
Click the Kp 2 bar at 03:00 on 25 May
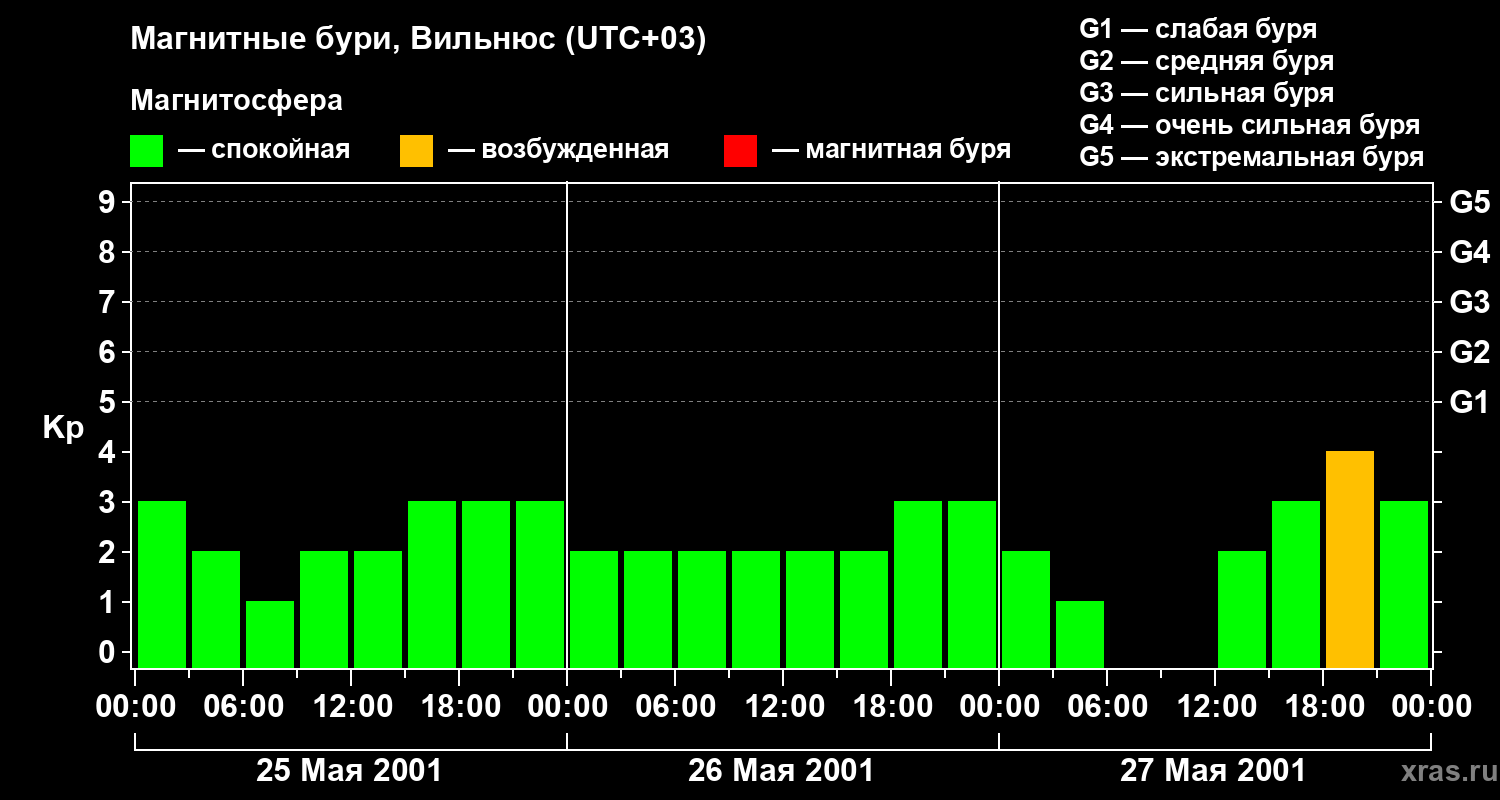pos(216,610)
